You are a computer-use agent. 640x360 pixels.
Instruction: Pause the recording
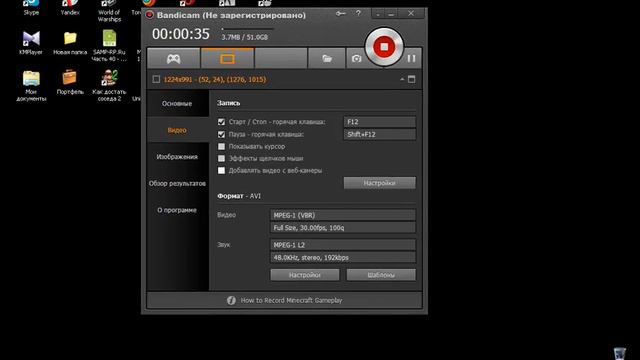[x=411, y=59]
